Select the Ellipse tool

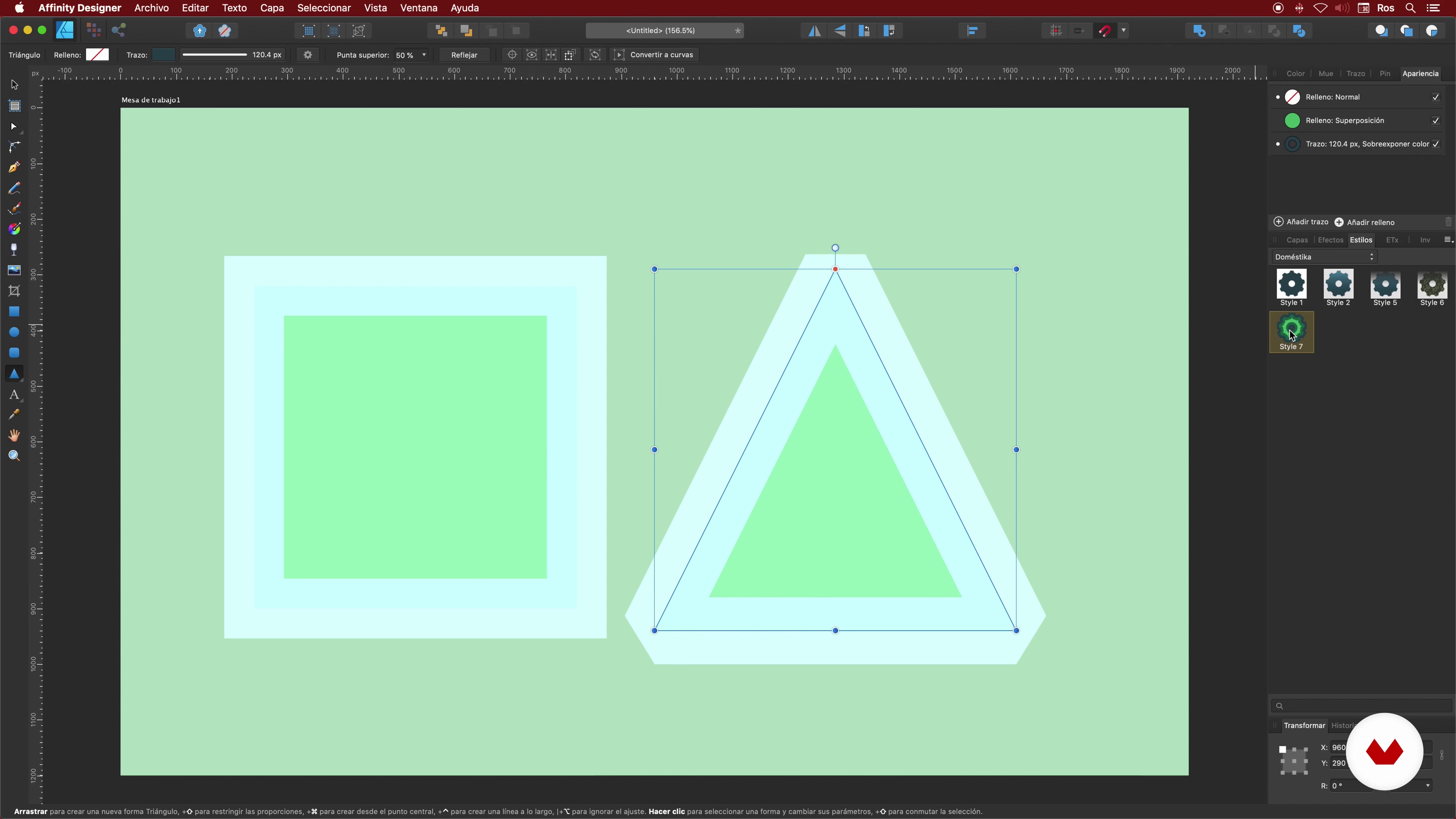(x=14, y=333)
